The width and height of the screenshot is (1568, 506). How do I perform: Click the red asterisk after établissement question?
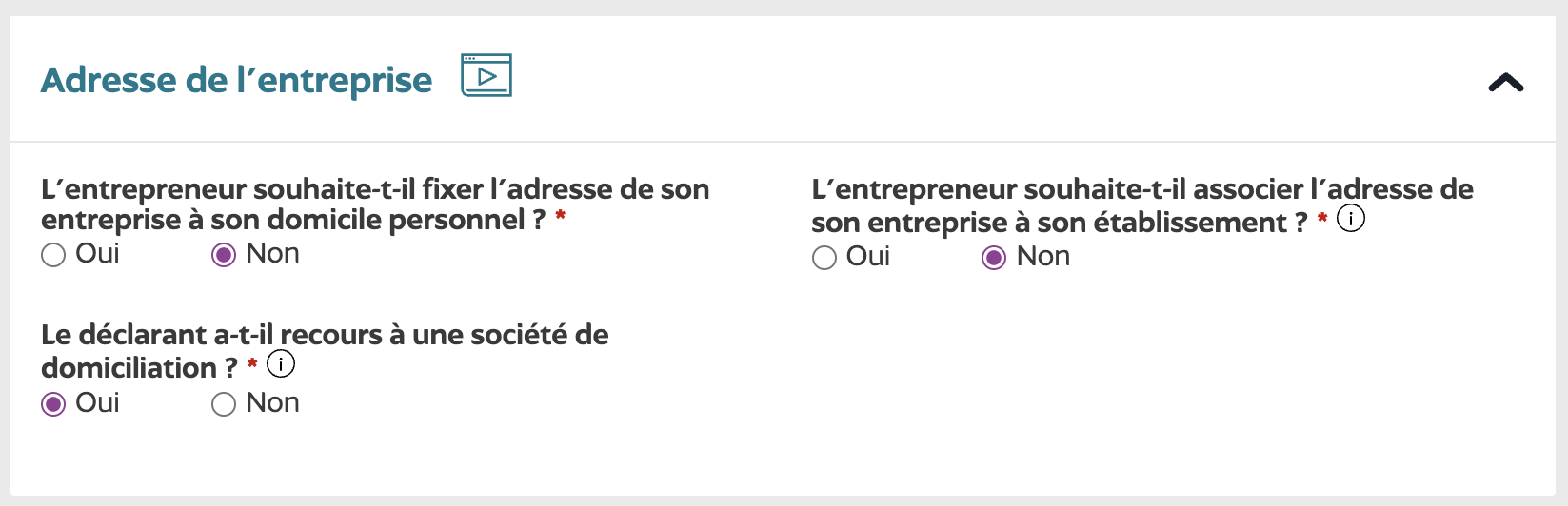click(1322, 219)
